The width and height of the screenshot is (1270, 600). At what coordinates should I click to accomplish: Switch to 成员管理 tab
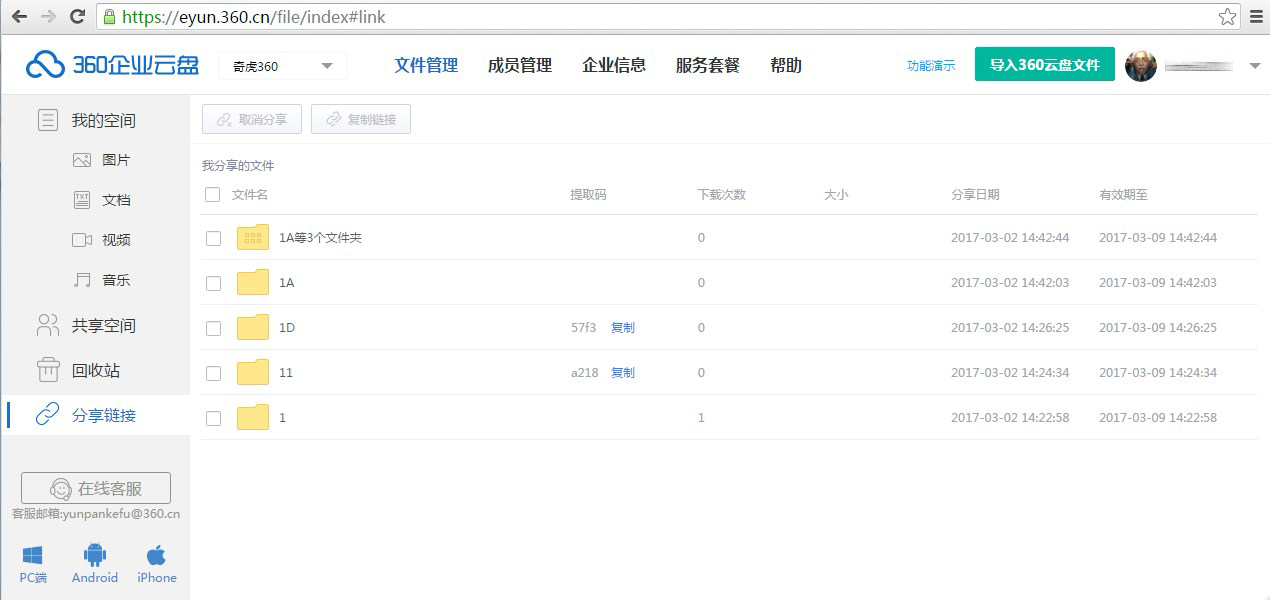coord(520,65)
